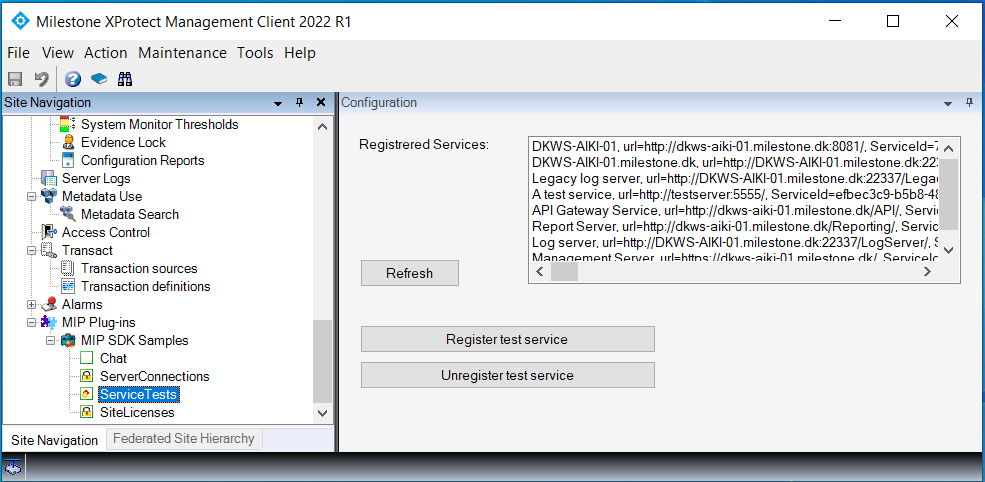This screenshot has width=985, height=482.
Task: Click services list scroll left arrow
Action: click(x=540, y=271)
